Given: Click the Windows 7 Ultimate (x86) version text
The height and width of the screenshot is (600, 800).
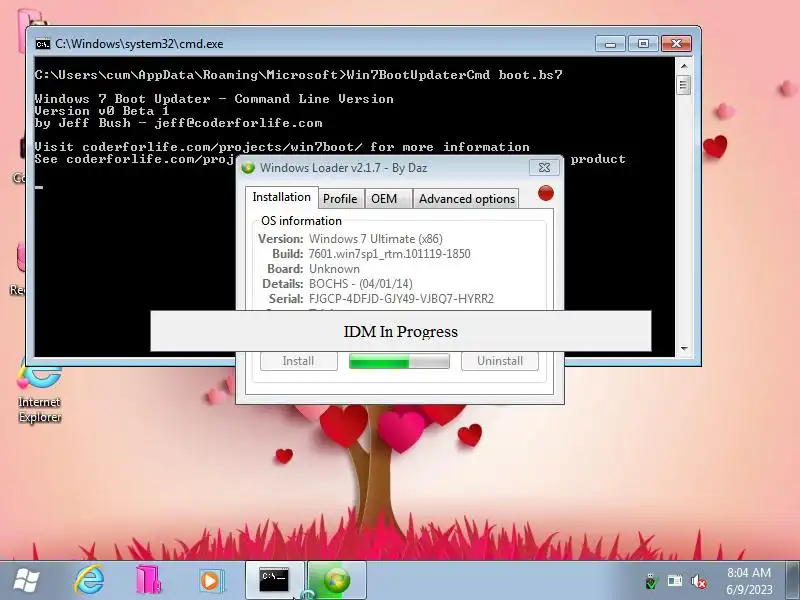Looking at the screenshot, I should click(x=376, y=239).
